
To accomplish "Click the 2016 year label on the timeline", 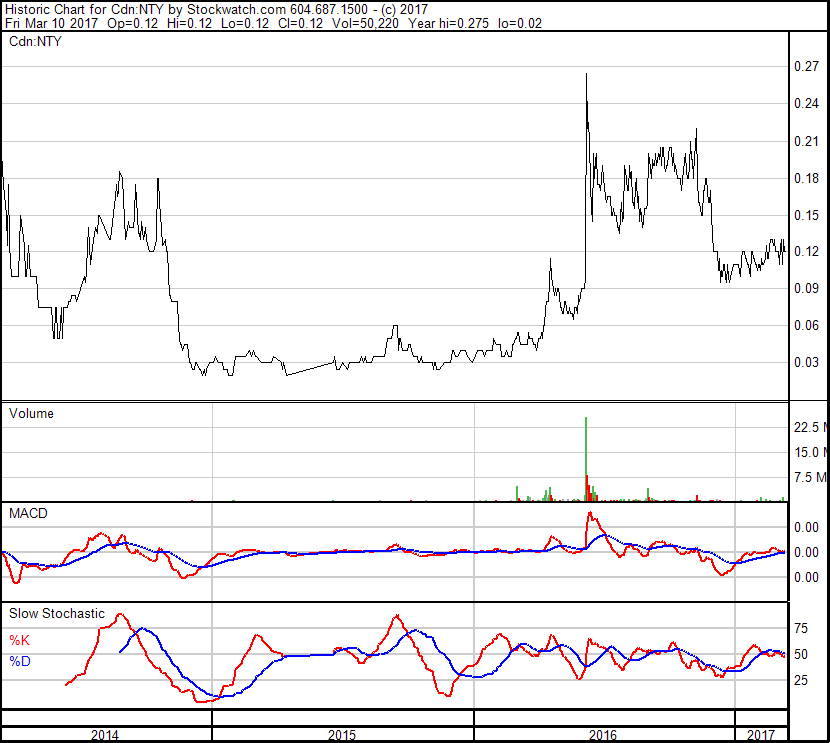I will pyautogui.click(x=603, y=735).
